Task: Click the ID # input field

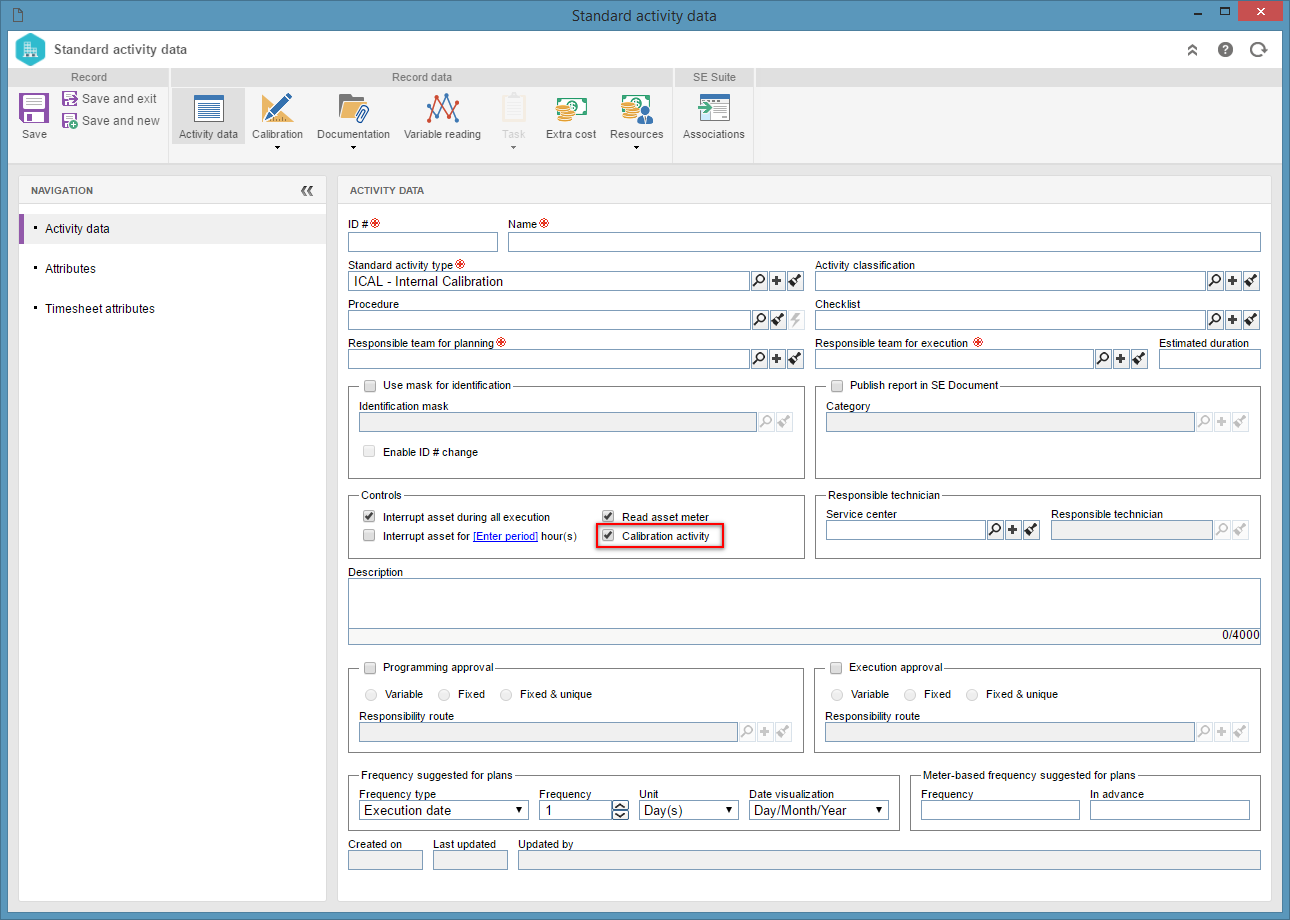Action: [x=423, y=242]
